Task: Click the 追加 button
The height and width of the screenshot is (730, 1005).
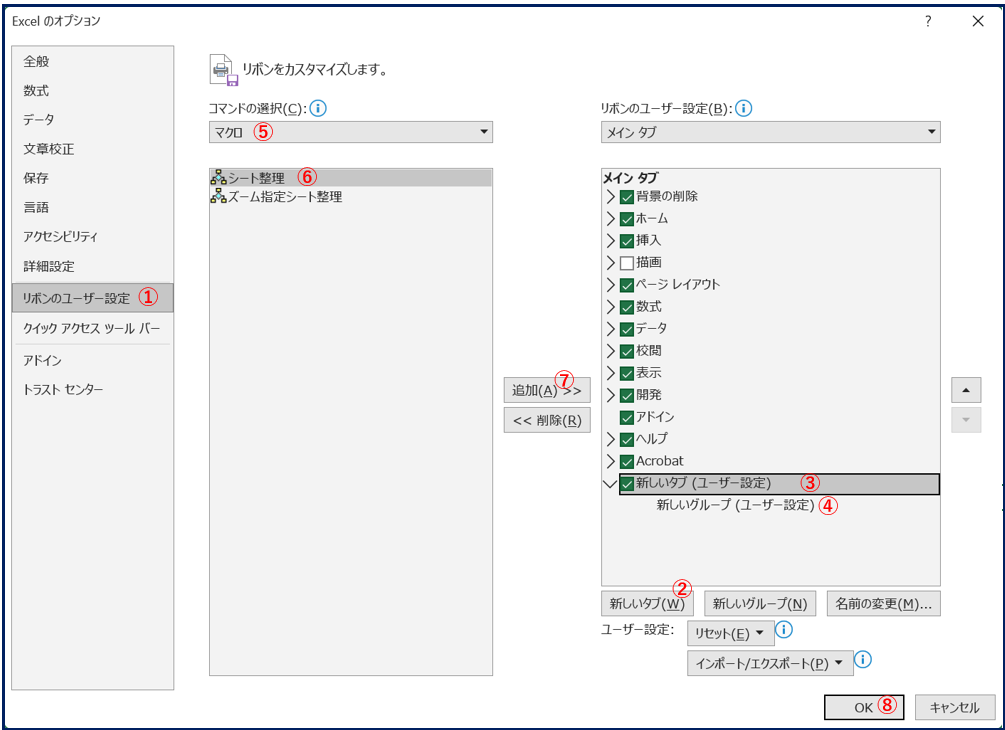Action: [547, 390]
